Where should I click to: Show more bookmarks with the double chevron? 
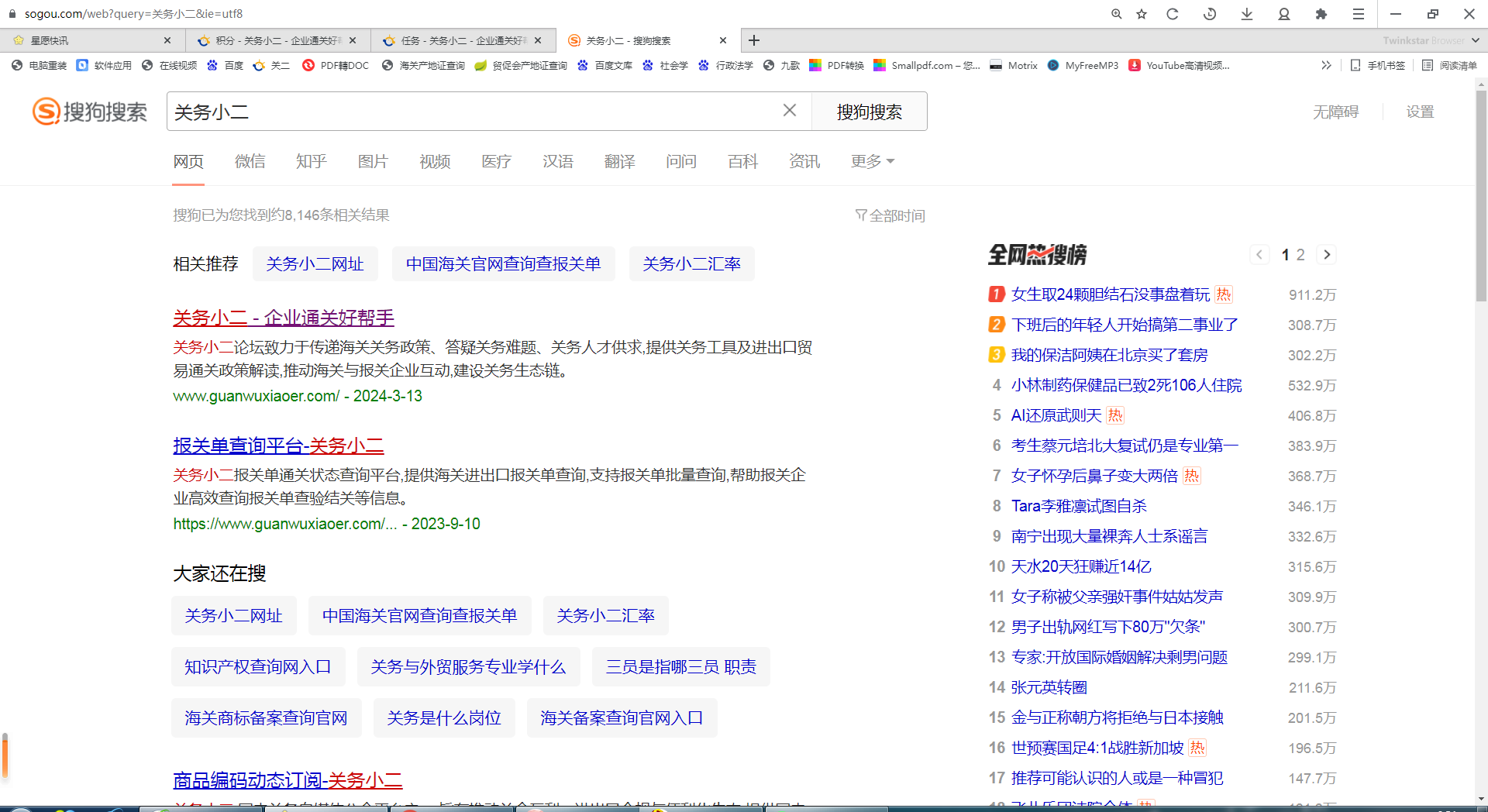1326,65
